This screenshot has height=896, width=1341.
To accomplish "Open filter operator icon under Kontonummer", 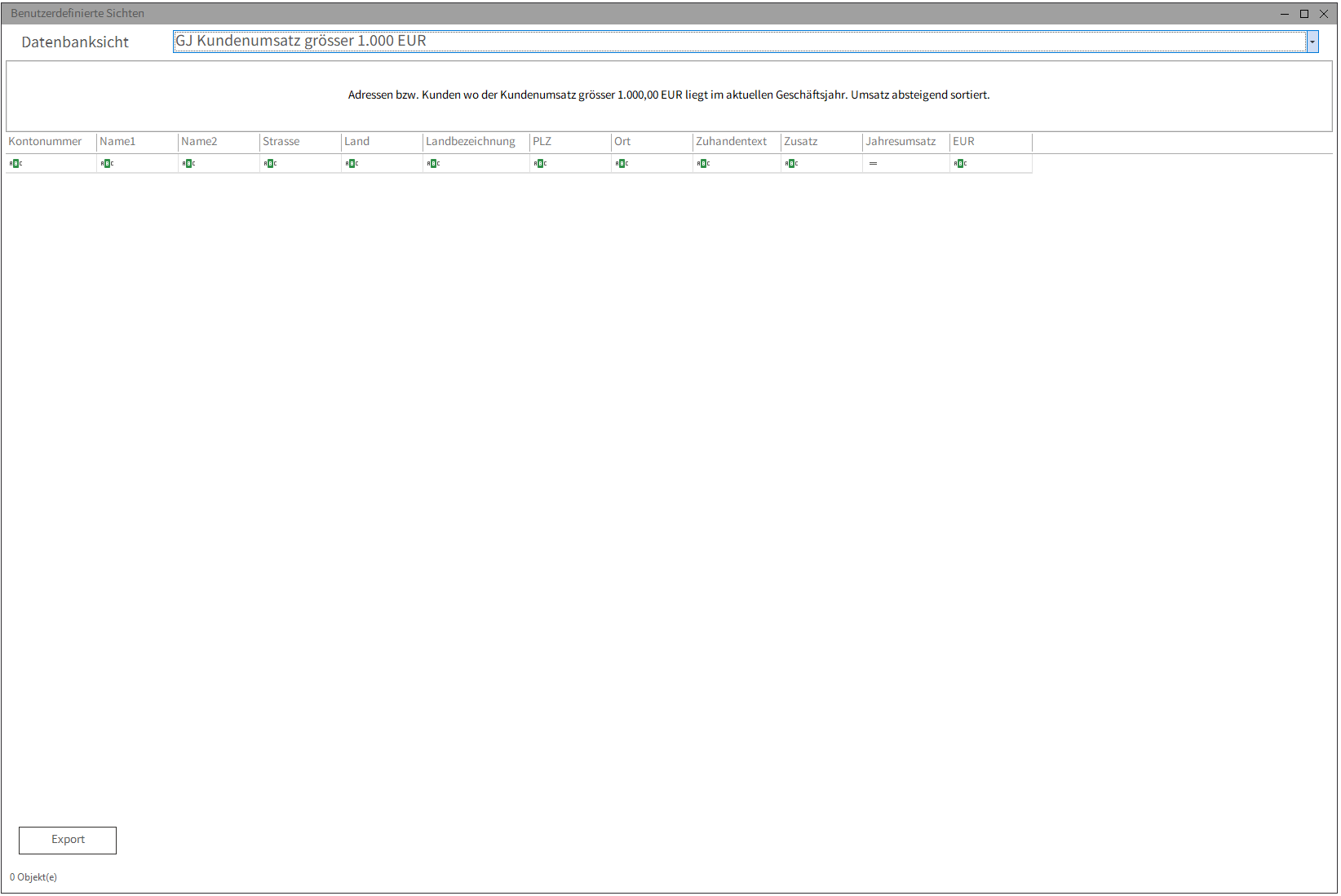I will tap(15, 164).
